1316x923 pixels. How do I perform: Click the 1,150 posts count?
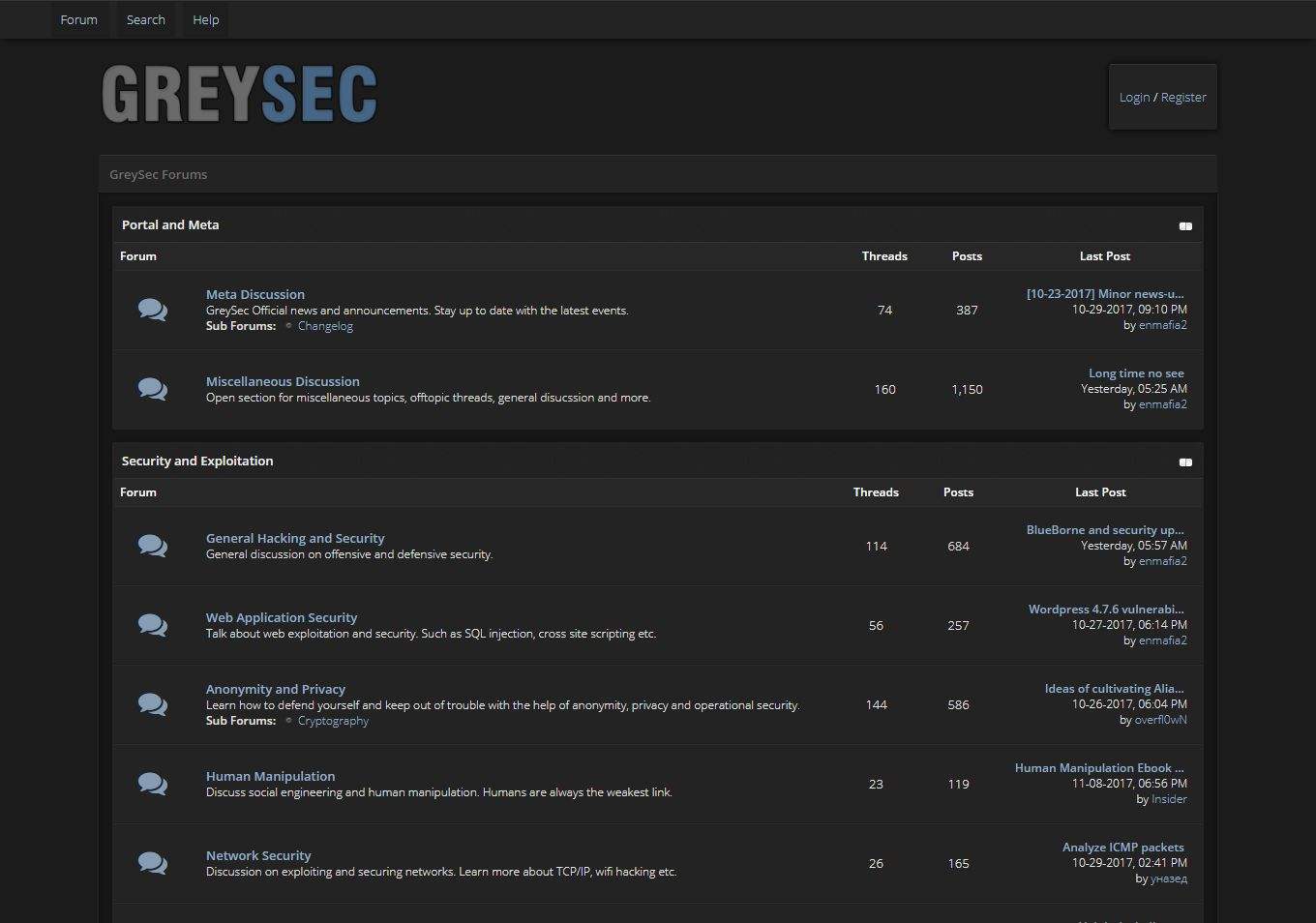point(967,389)
